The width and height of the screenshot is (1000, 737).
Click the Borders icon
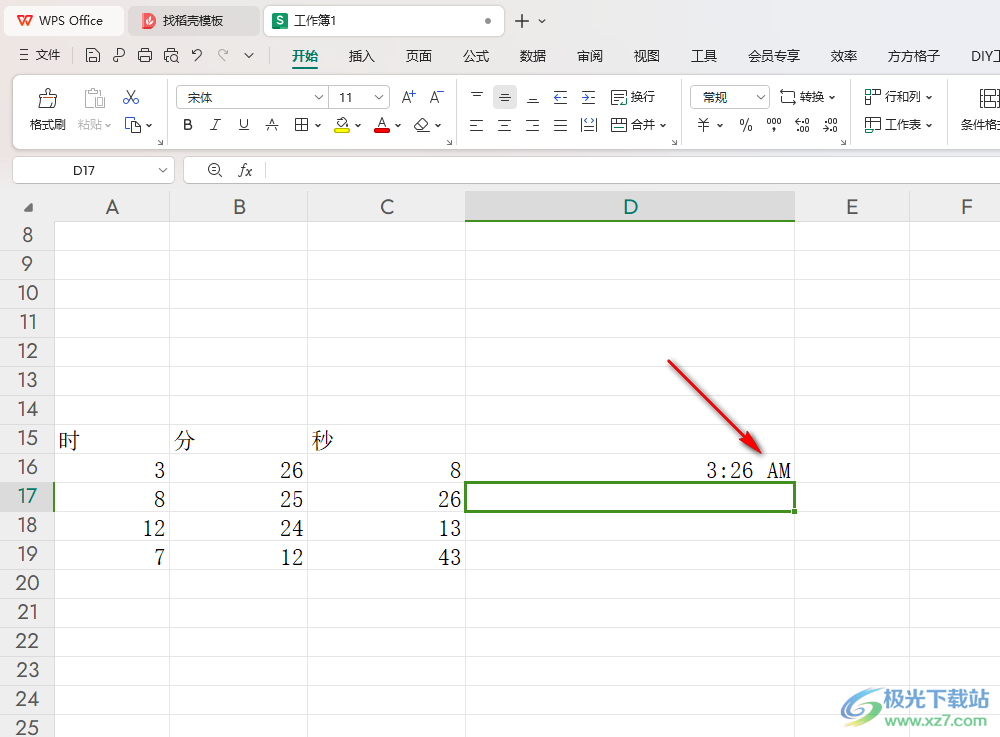pyautogui.click(x=302, y=125)
